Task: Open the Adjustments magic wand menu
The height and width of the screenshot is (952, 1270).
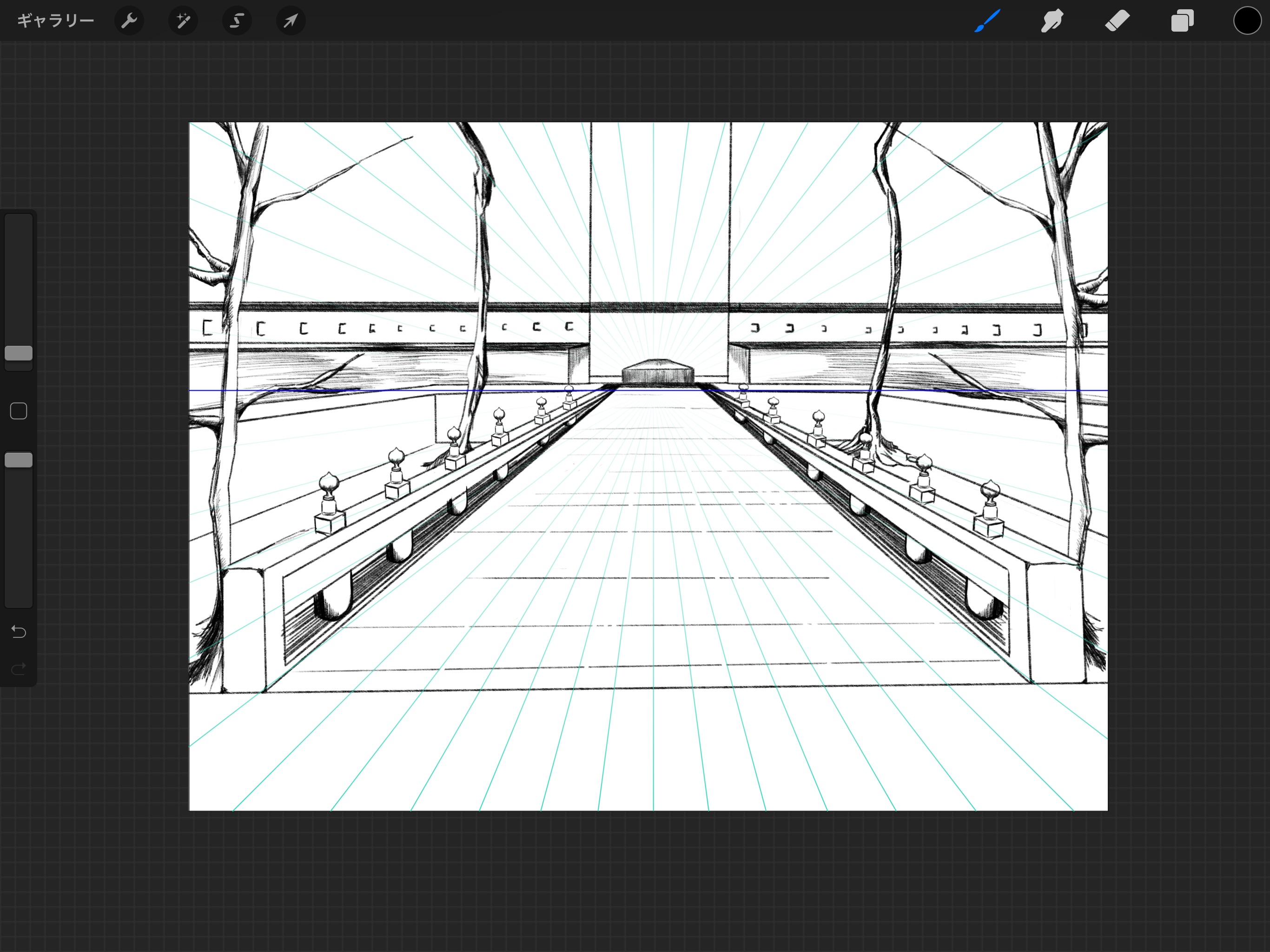Action: pos(183,20)
